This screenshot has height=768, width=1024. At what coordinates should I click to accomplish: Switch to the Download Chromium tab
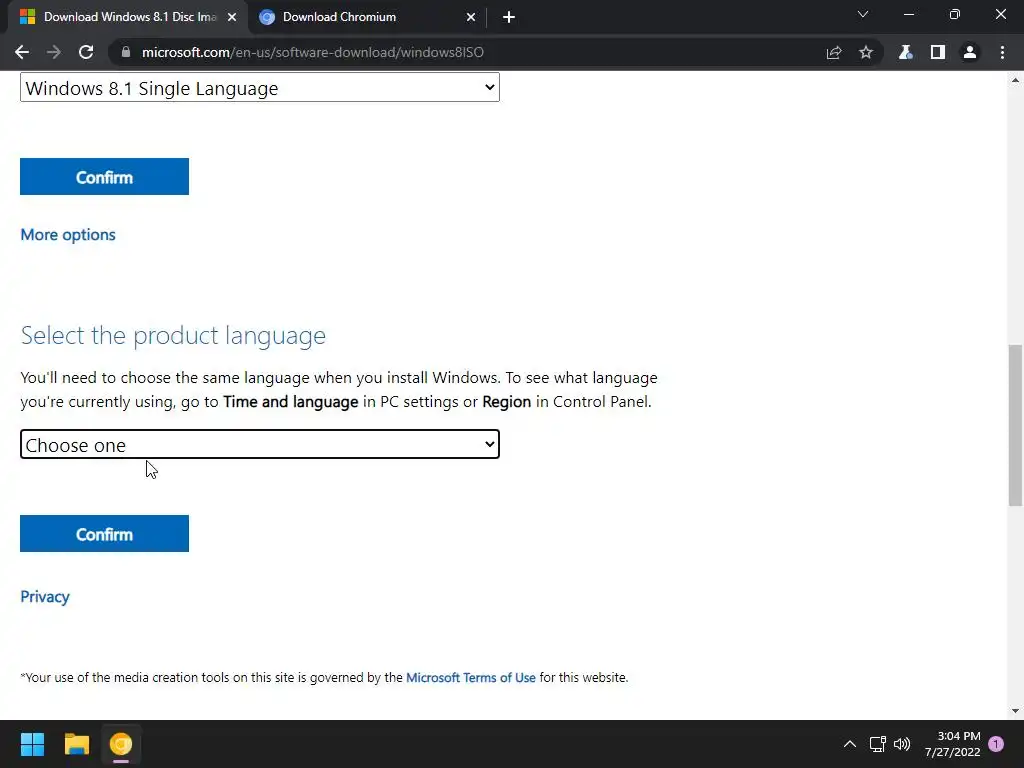[x=368, y=17]
